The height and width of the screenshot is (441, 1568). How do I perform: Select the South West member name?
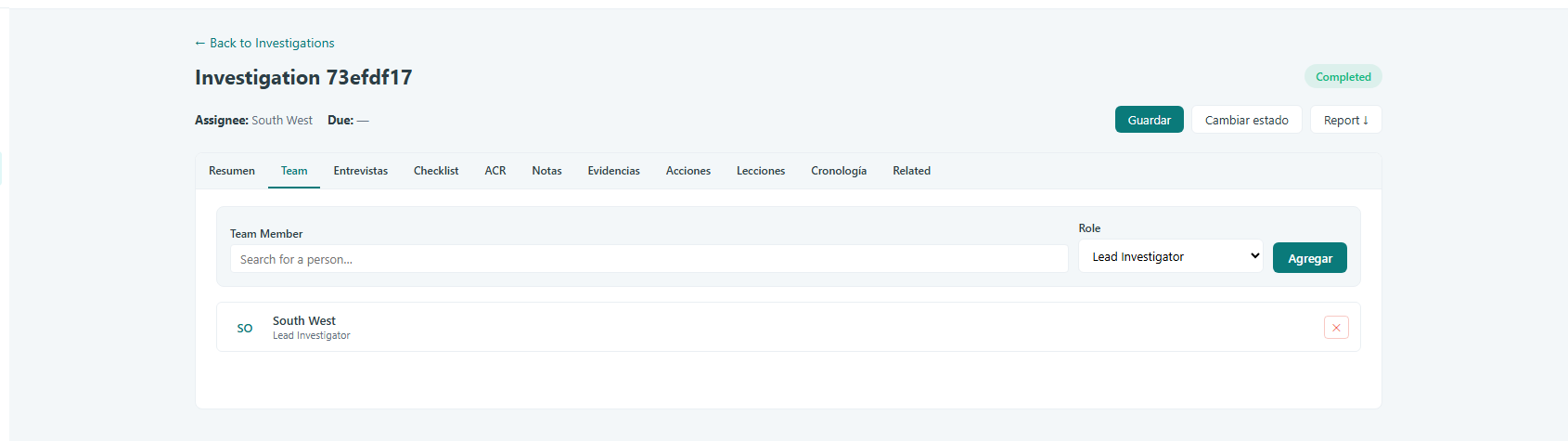[x=304, y=320]
